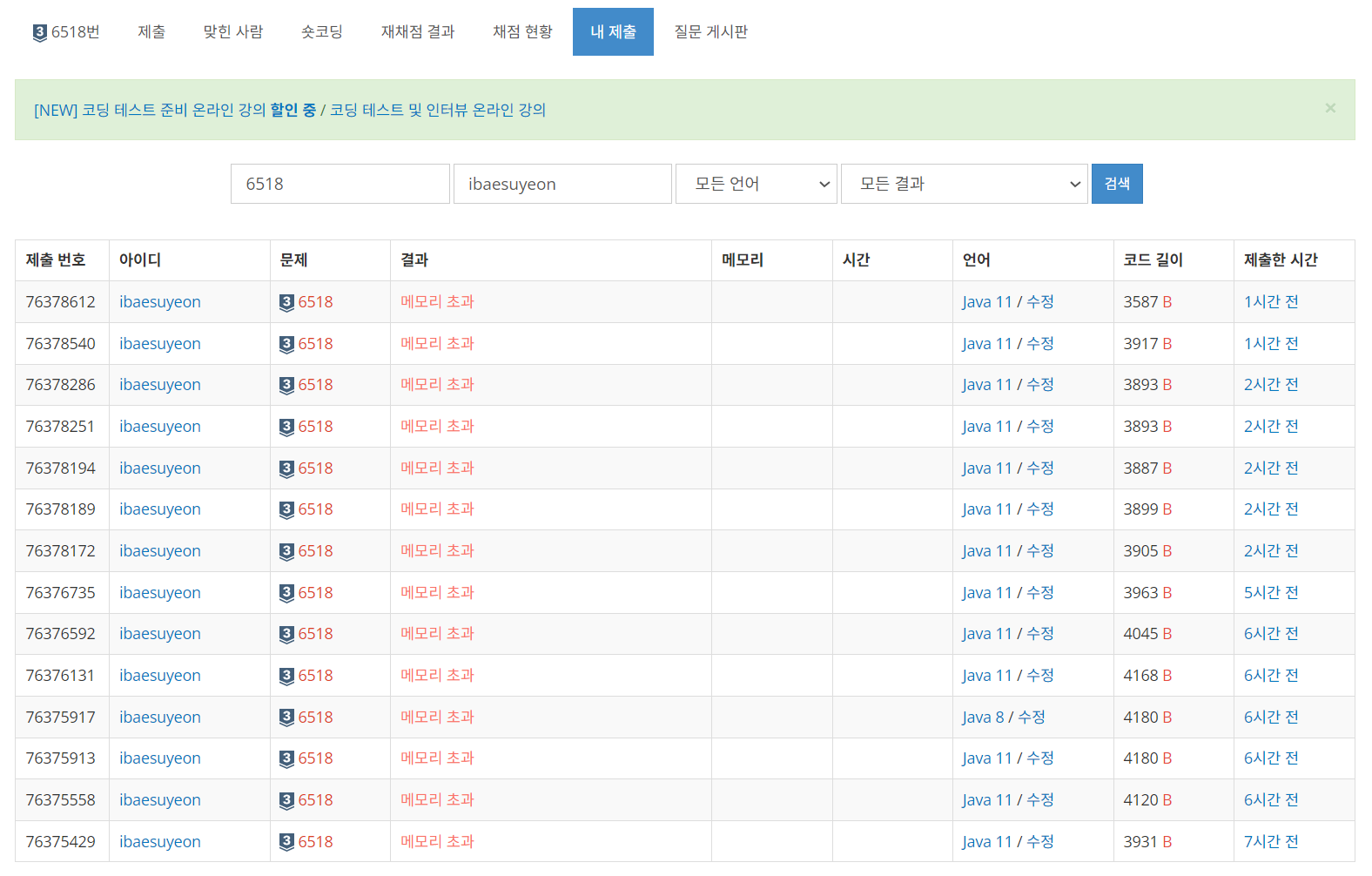This screenshot has width=1372, height=876.
Task: Click the tier badge icon in row 76376592
Action: (286, 634)
